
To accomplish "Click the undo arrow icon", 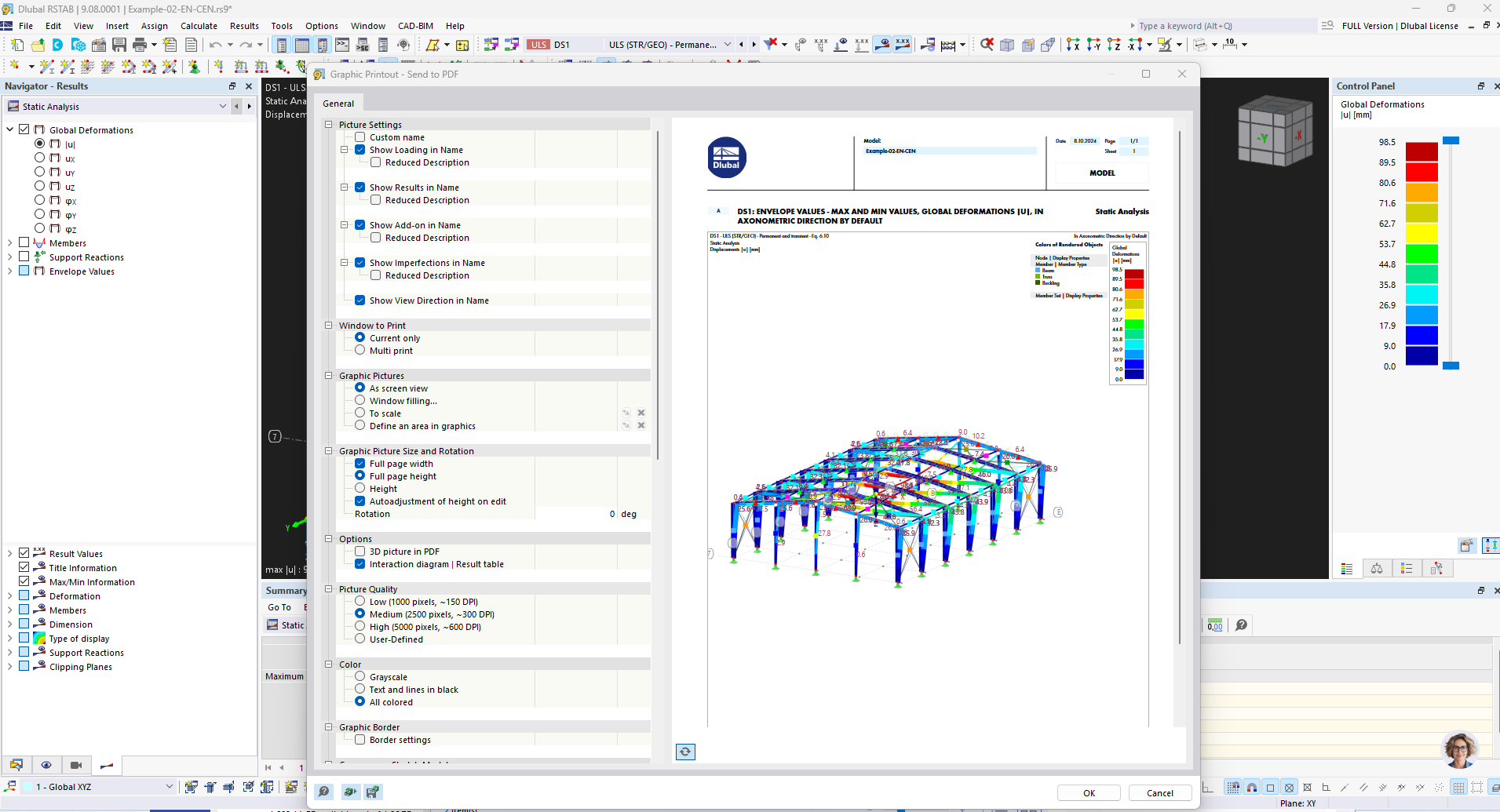I will click(x=215, y=45).
